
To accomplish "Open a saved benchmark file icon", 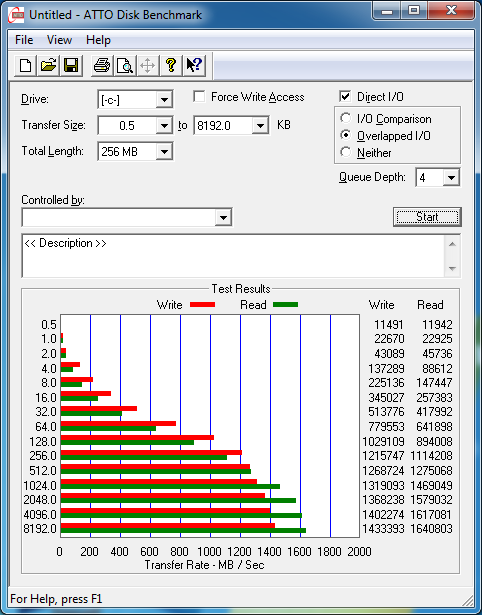I will [48, 66].
